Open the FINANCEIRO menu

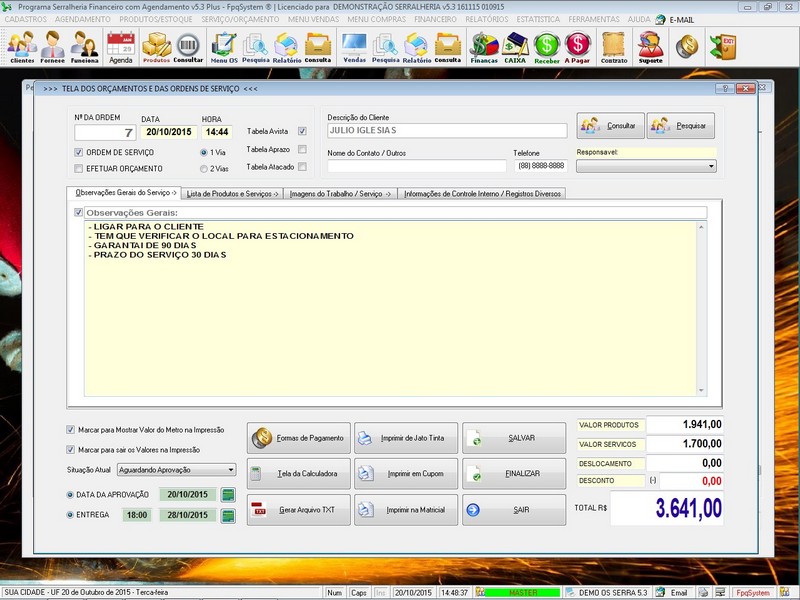coord(435,19)
